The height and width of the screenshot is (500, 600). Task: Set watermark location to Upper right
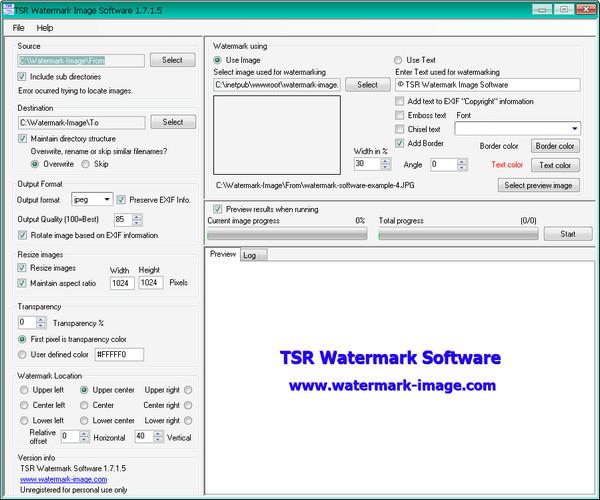(188, 390)
